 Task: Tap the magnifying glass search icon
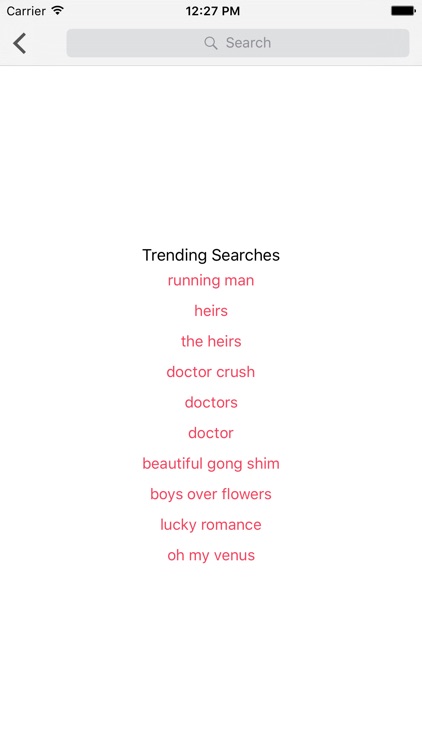pos(211,43)
